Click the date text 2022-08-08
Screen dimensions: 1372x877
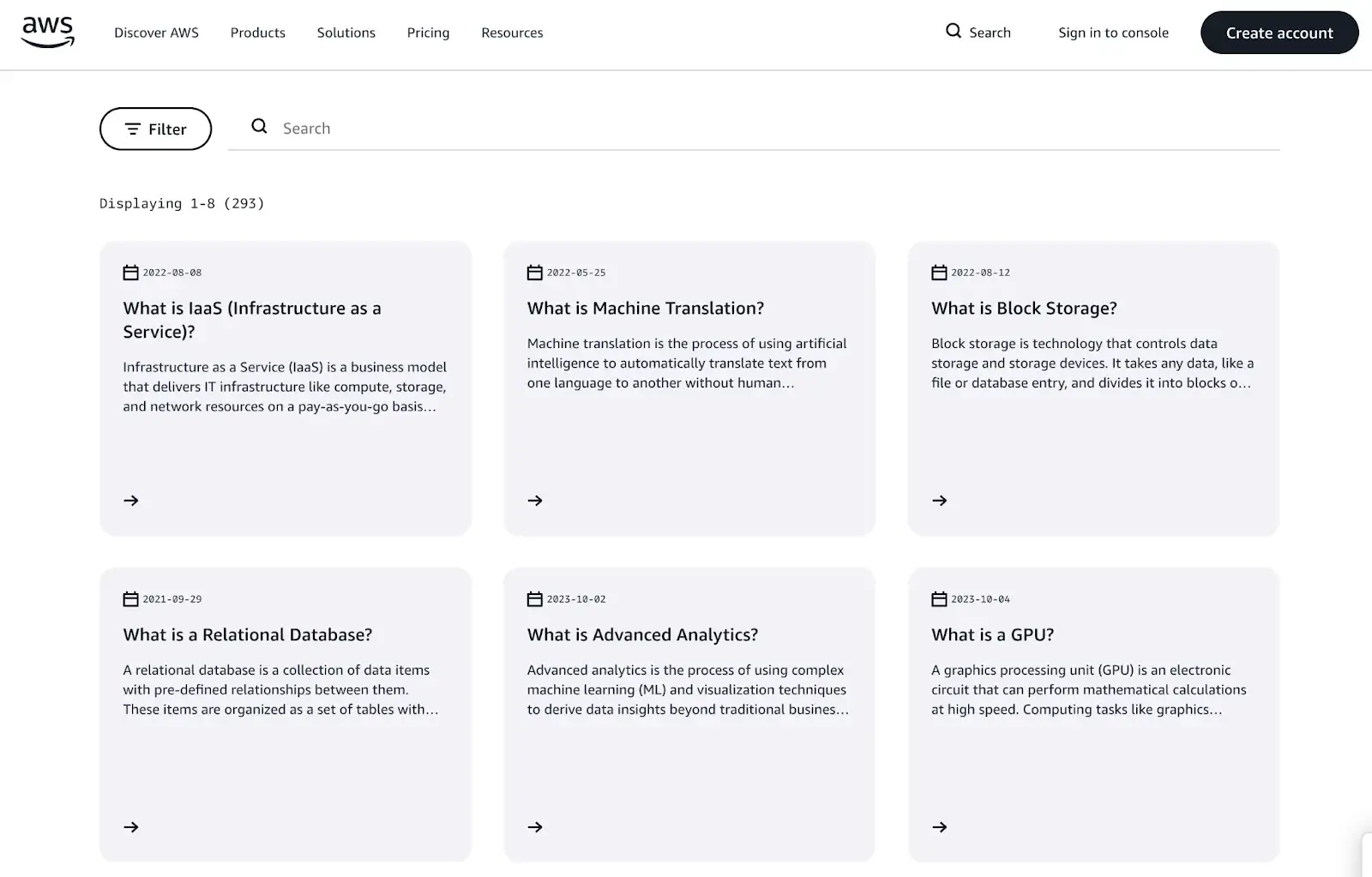pyautogui.click(x=172, y=273)
